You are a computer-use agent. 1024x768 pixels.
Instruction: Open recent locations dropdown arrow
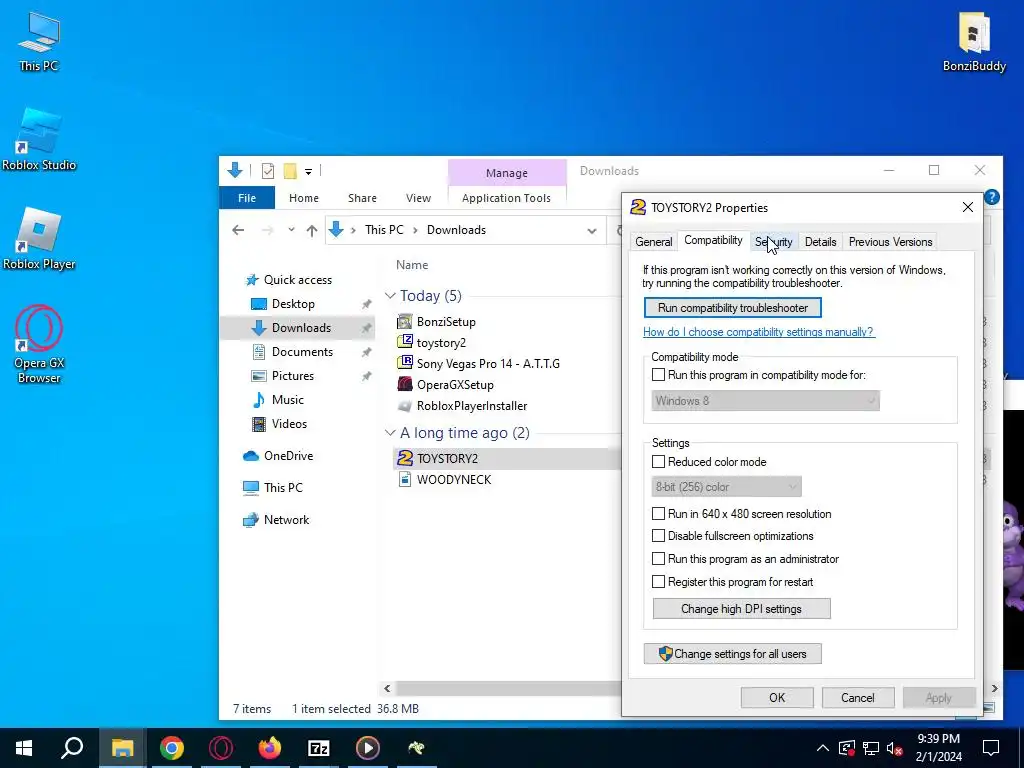click(291, 230)
